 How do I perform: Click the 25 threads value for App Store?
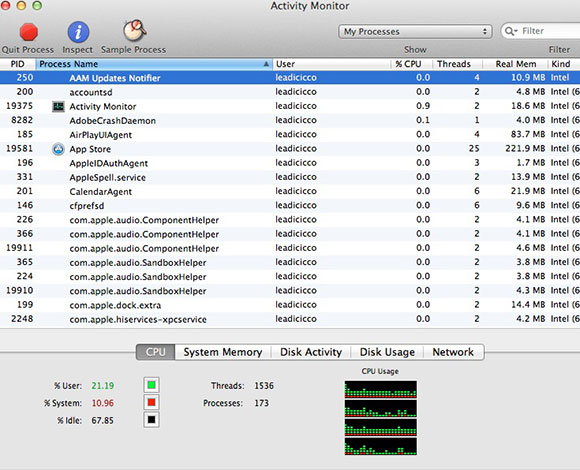point(474,148)
